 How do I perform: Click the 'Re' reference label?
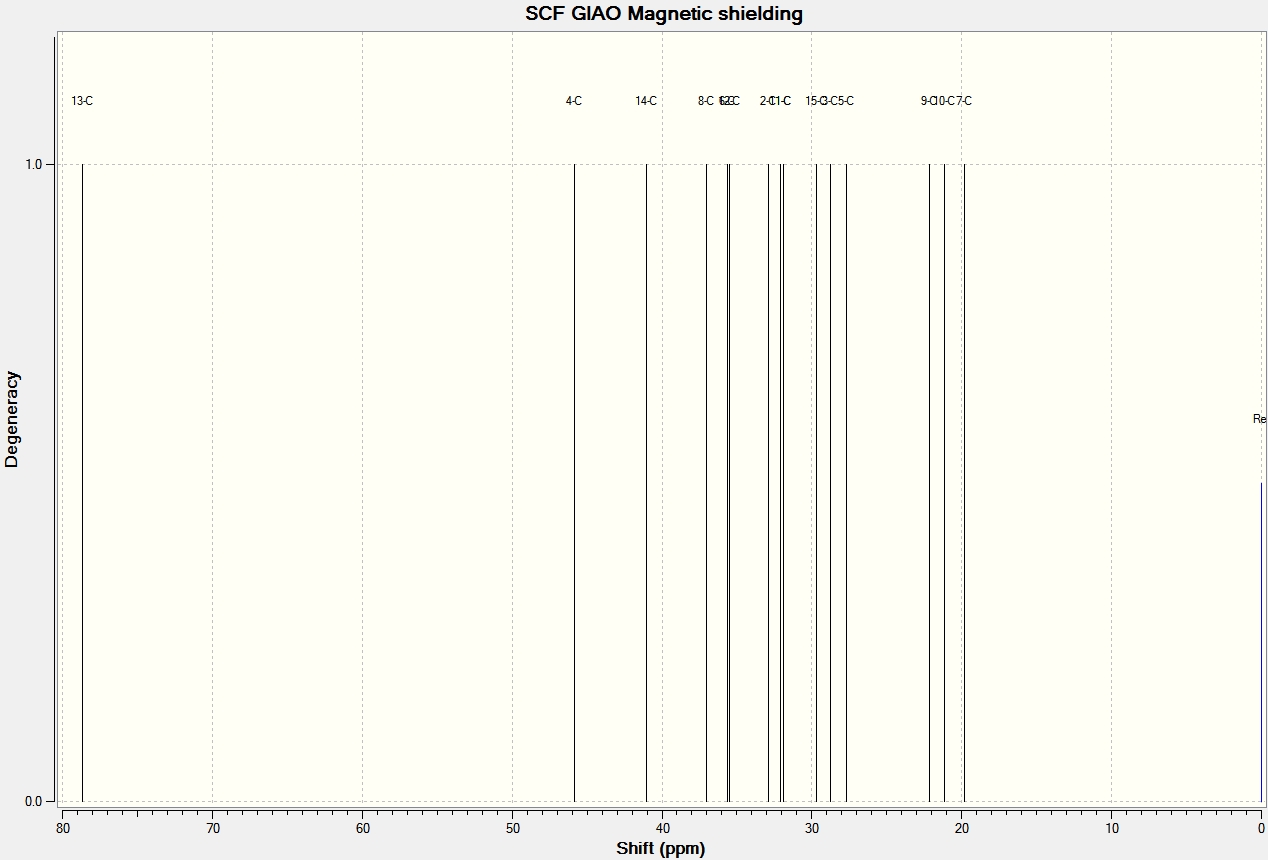[x=1259, y=419]
